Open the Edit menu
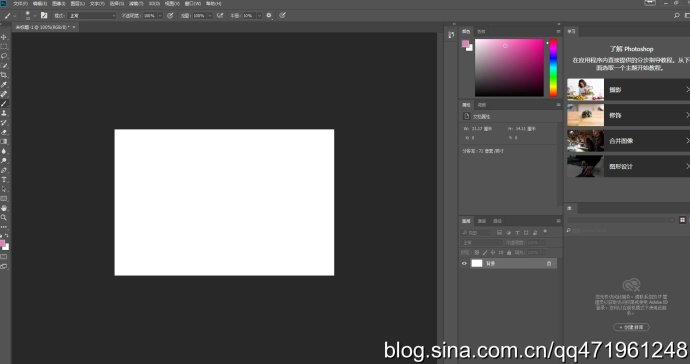Viewport: 690px width, 364px height. tap(40, 4)
